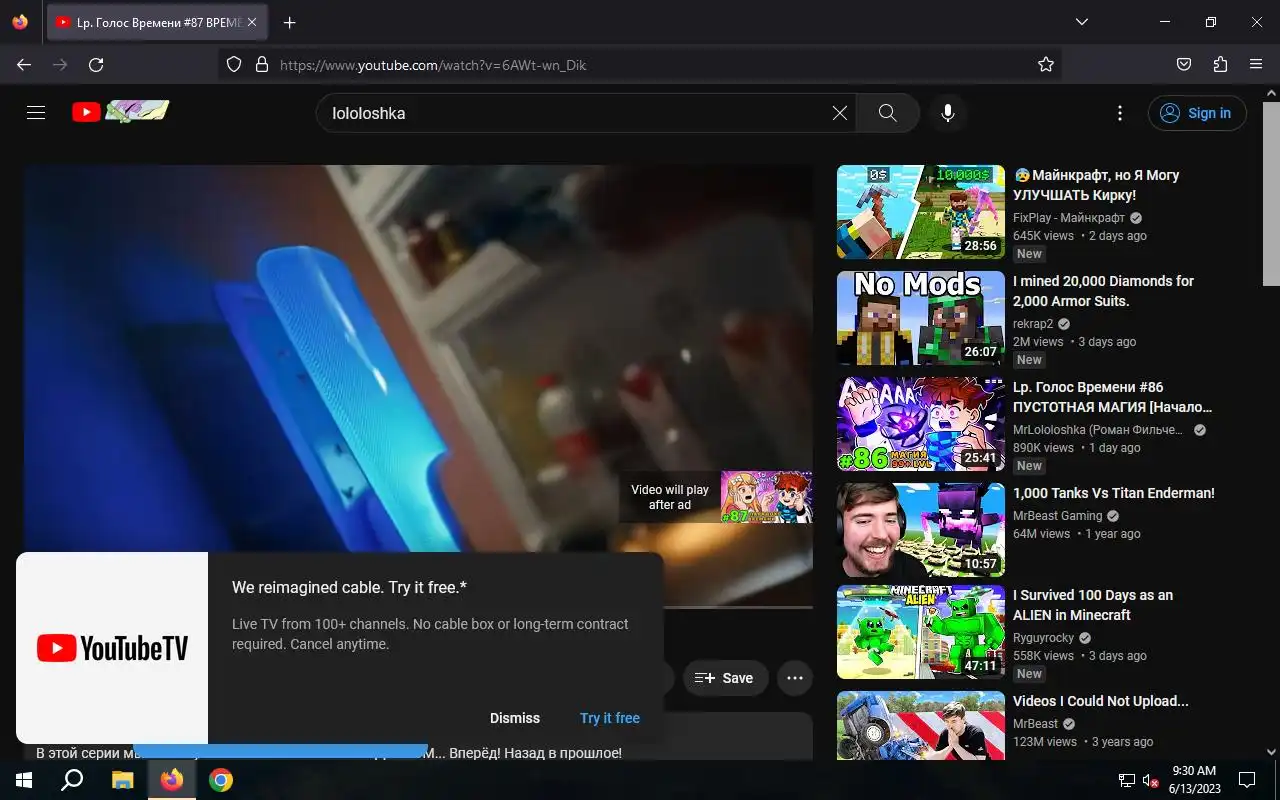View site security padlock info
Viewport: 1280px width, 800px height.
pyautogui.click(x=262, y=64)
